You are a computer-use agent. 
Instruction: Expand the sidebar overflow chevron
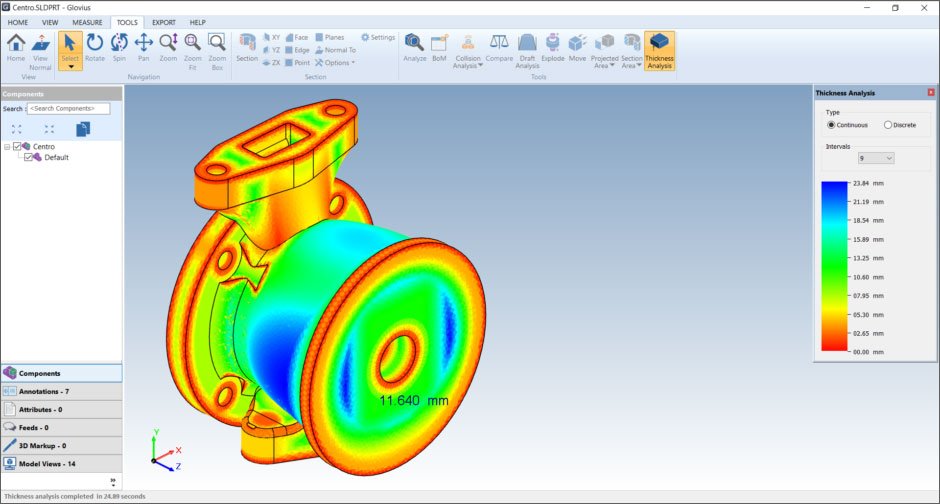point(113,481)
